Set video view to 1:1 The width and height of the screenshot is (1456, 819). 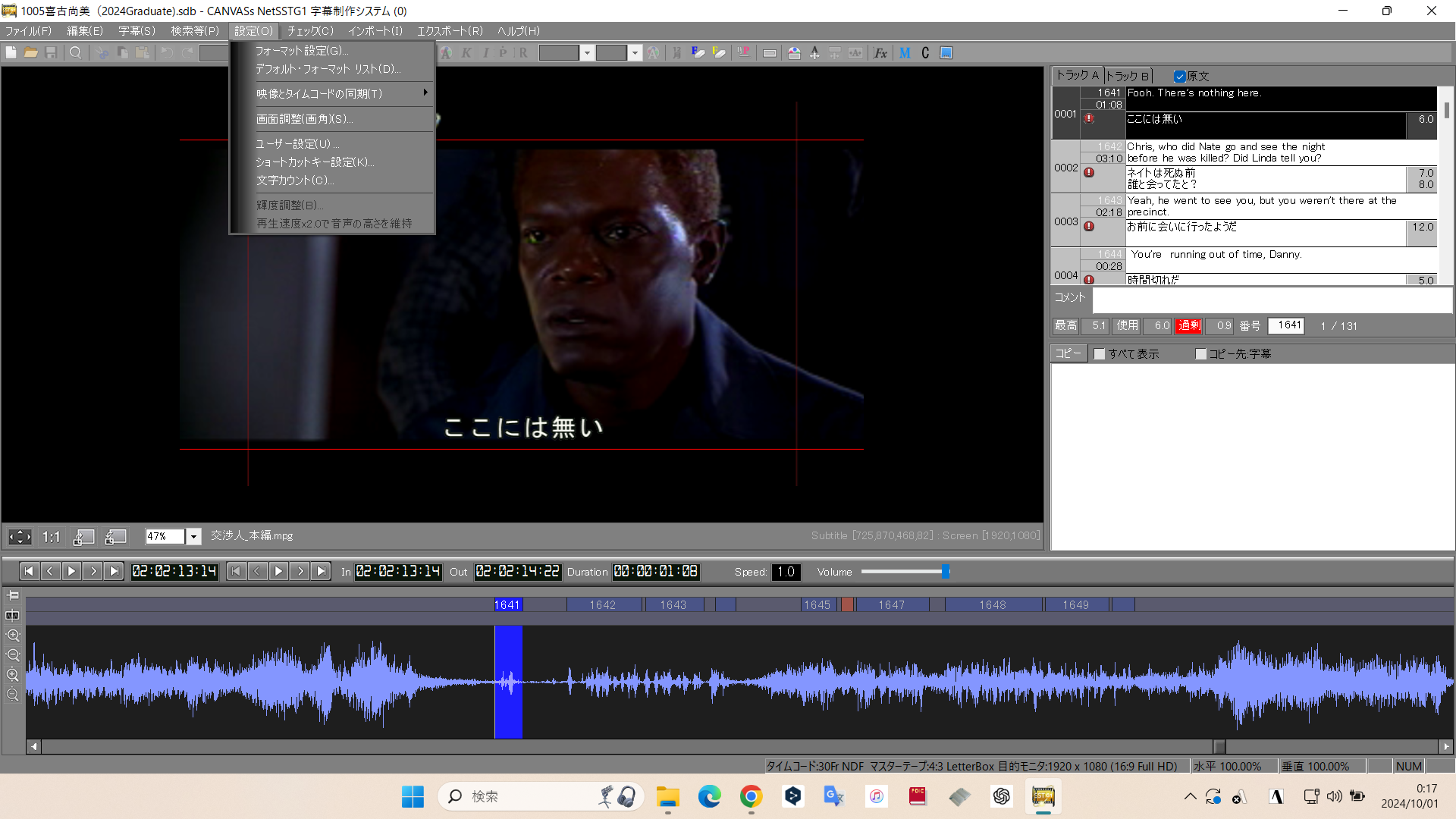[51, 537]
